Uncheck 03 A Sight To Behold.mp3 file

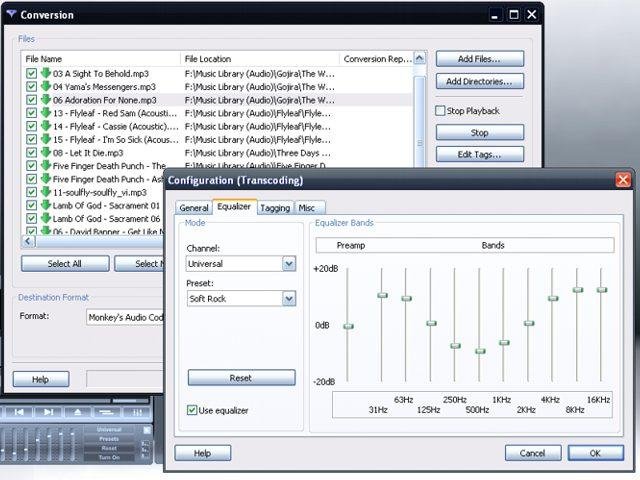pos(31,74)
